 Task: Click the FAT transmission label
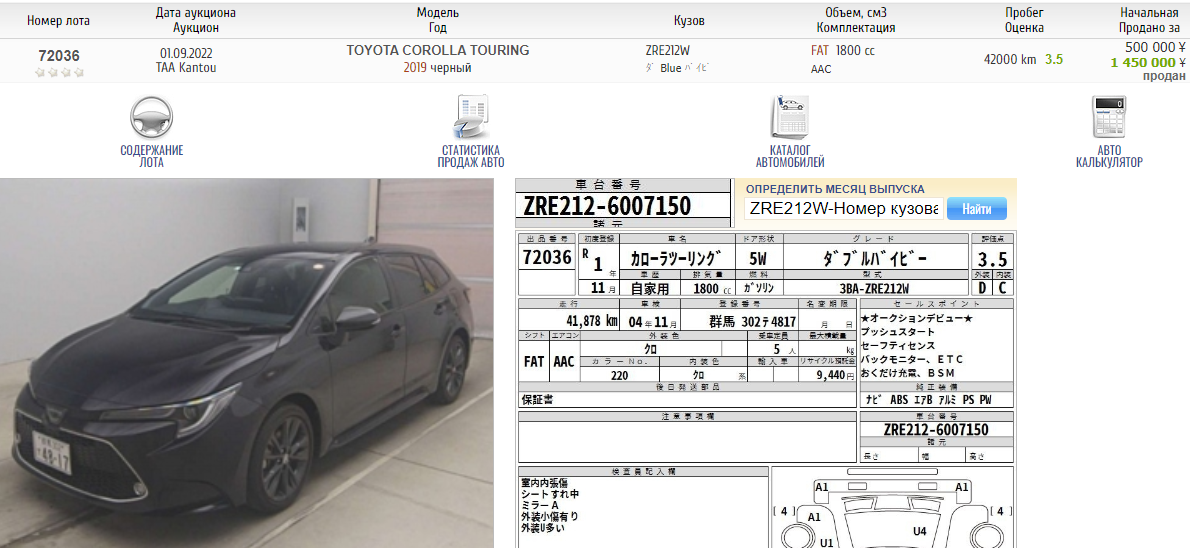(x=820, y=51)
